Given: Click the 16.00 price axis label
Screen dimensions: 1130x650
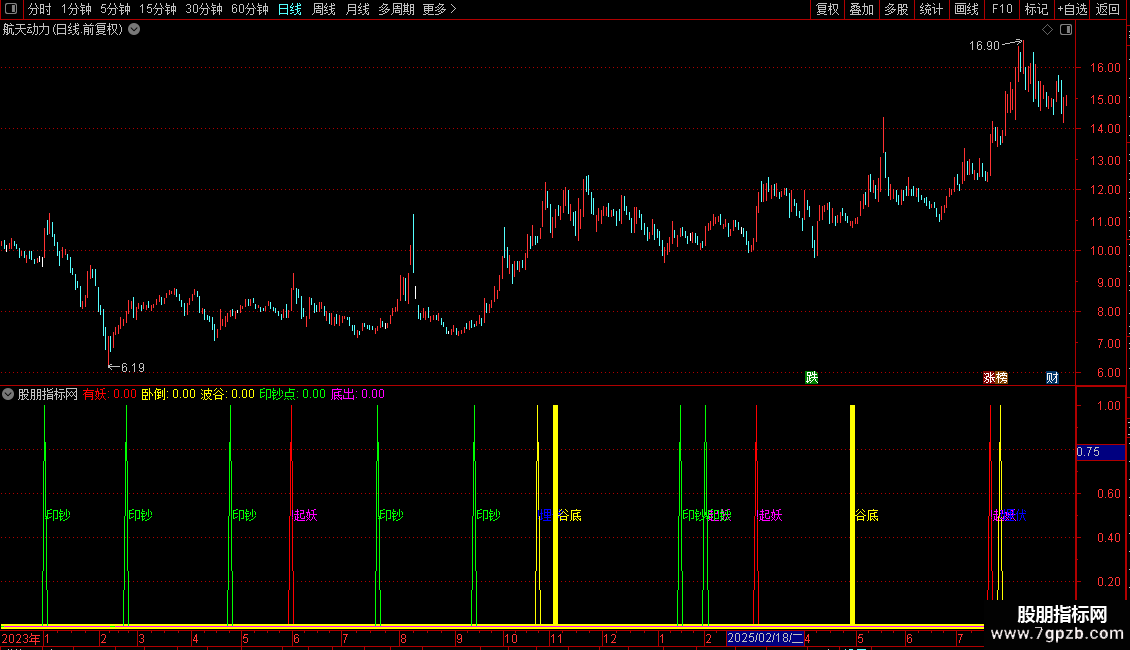Looking at the screenshot, I should 1105,68.
